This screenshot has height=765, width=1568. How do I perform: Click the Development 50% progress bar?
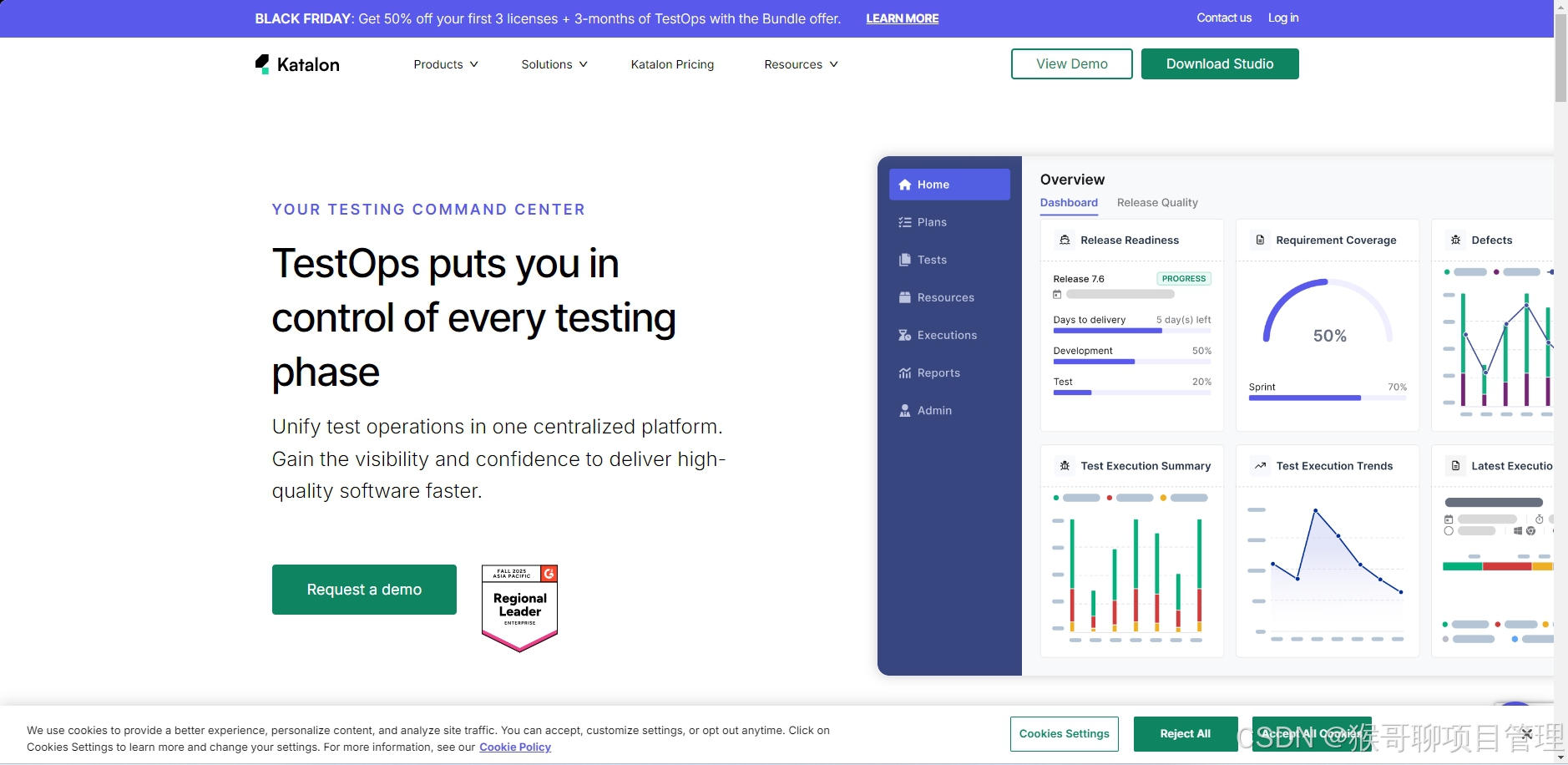(1132, 362)
